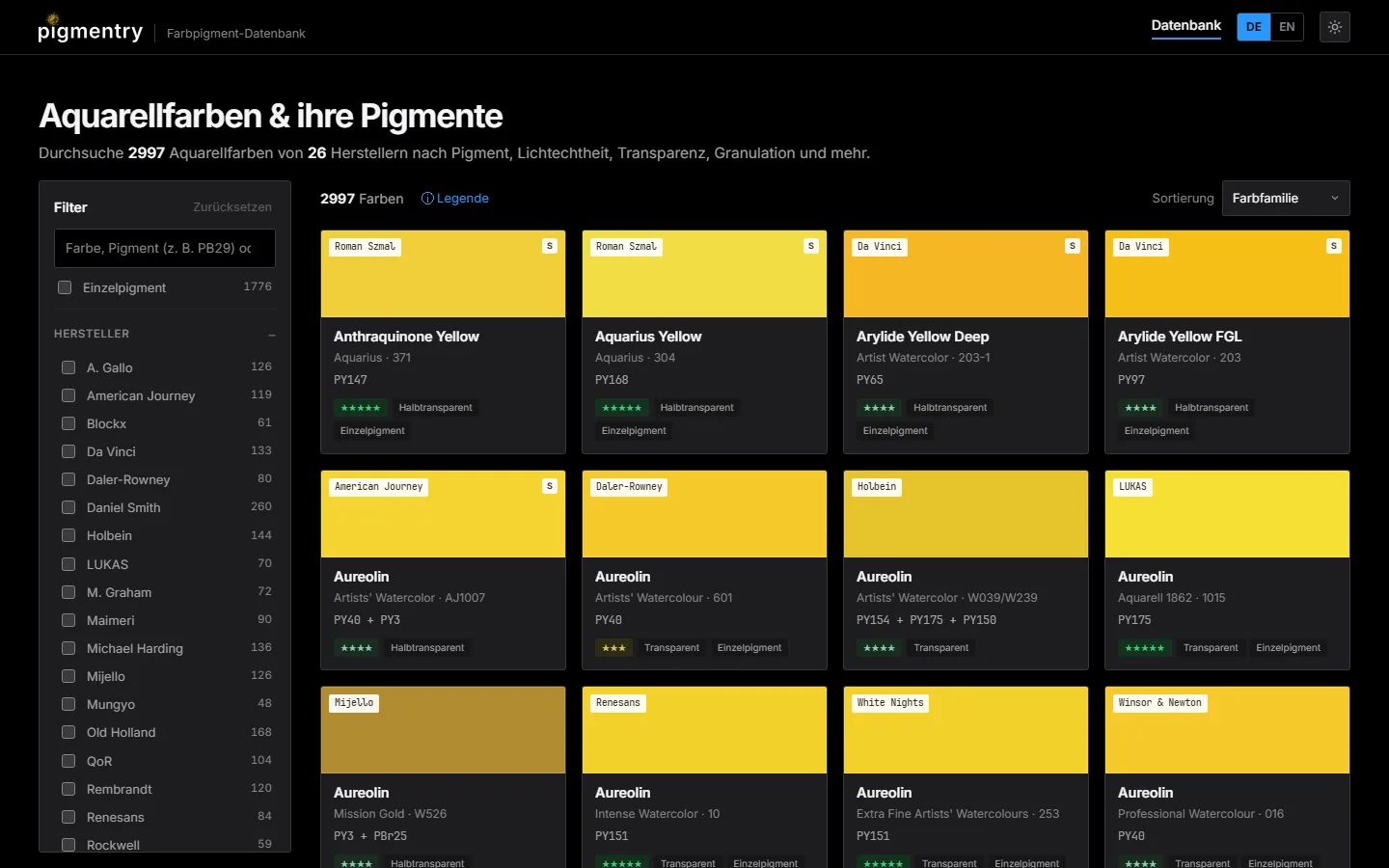Image resolution: width=1389 pixels, height=868 pixels.
Task: Check the A. Gallo manufacturer filter
Action: [x=68, y=367]
